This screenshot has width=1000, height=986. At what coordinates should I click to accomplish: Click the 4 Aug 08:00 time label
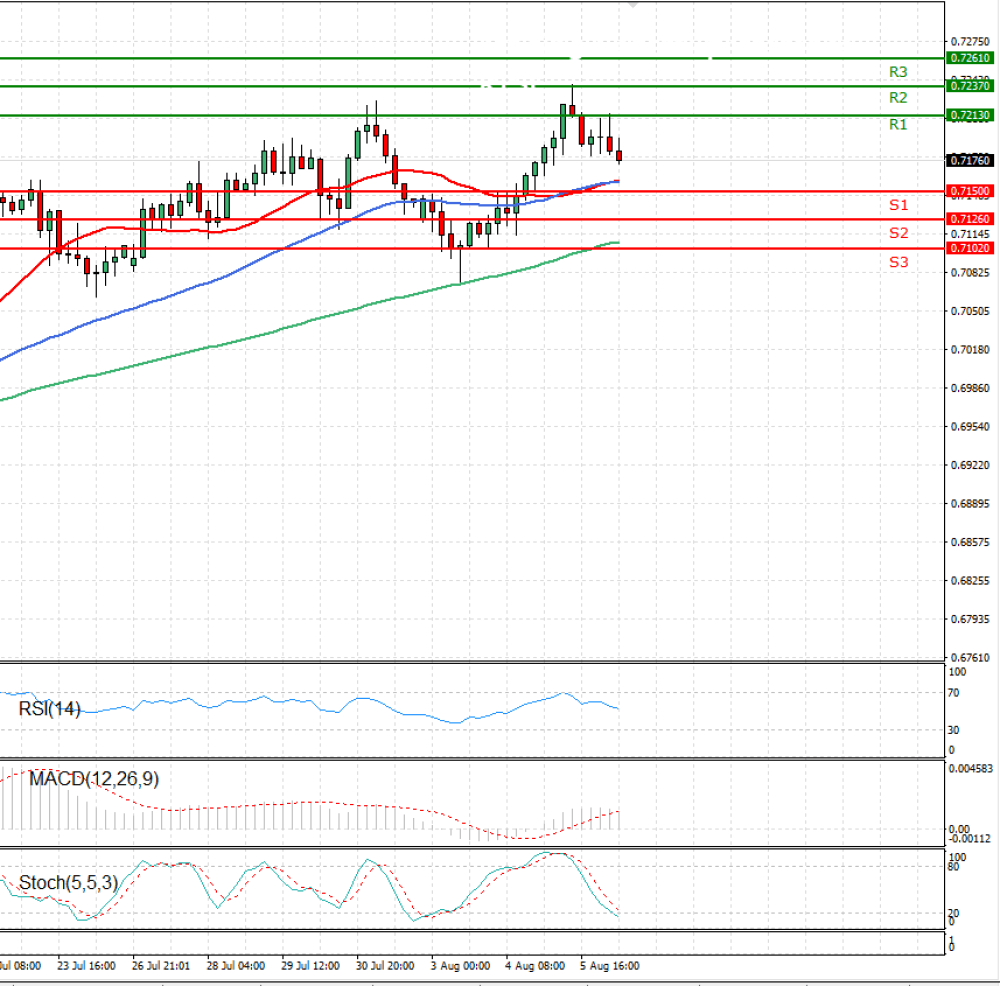pyautogui.click(x=534, y=966)
